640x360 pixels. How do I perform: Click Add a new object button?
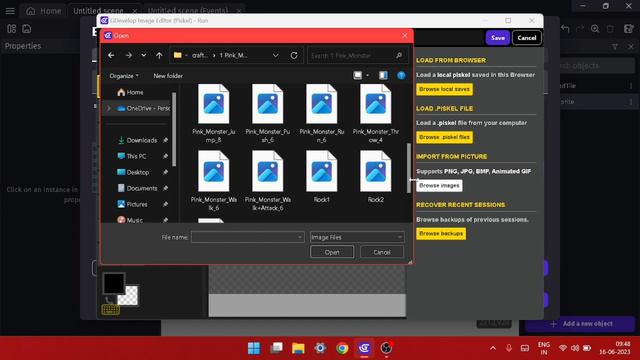click(581, 324)
